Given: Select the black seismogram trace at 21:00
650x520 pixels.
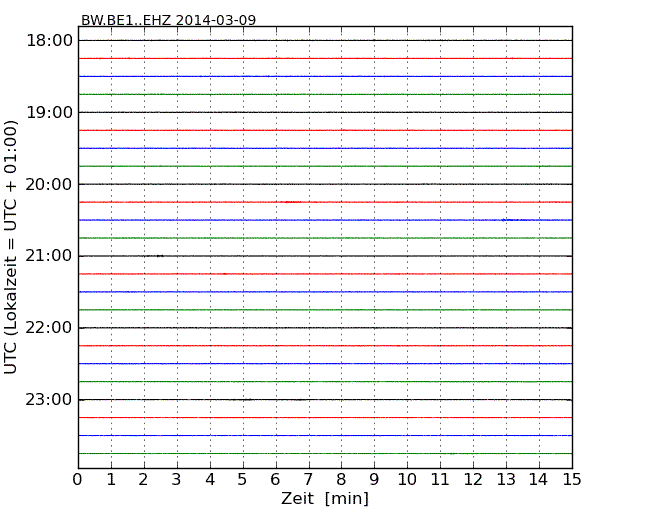Looking at the screenshot, I should click(325, 256).
